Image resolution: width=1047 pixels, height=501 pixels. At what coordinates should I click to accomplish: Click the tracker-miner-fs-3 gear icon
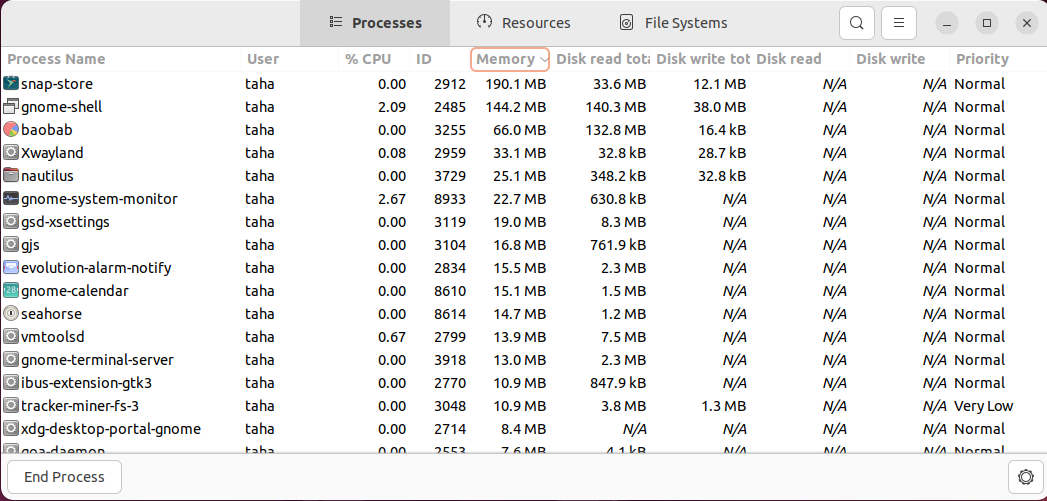click(x=11, y=406)
